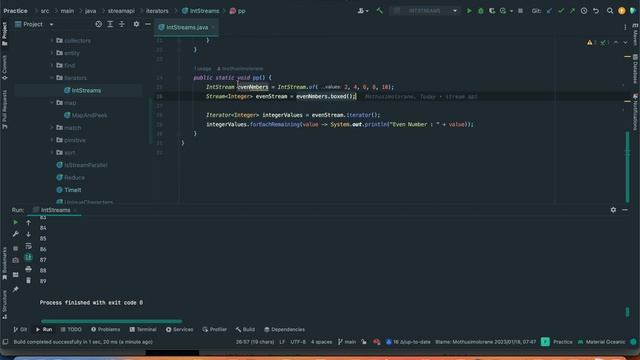
Task: Expand the collectors folder
Action: pyautogui.click(x=52, y=40)
